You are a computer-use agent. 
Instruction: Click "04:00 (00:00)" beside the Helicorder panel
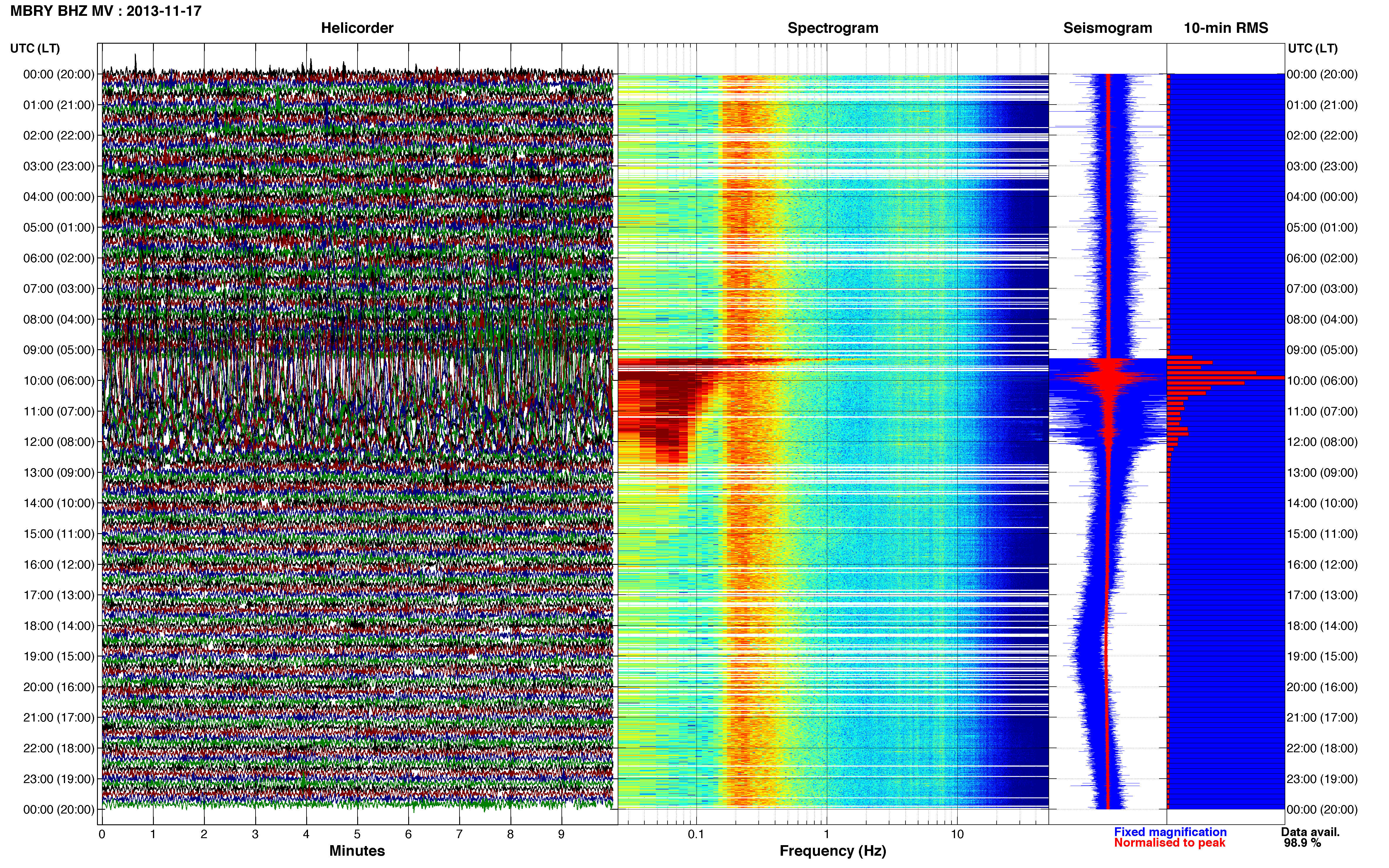point(59,197)
